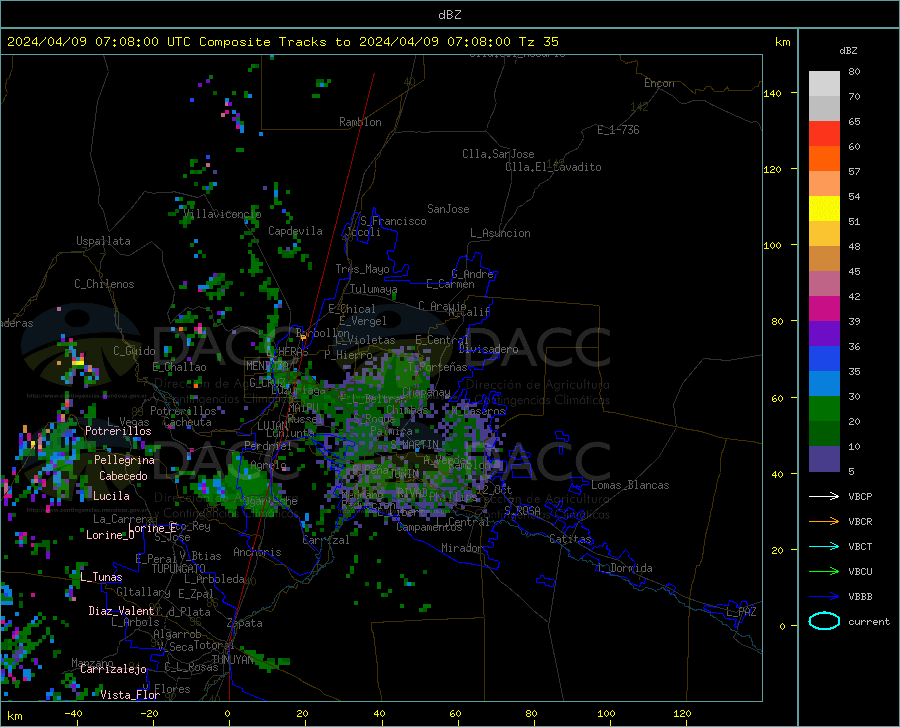This screenshot has width=900, height=727.
Task: Click the 140 km vertical axis tick
Action: coord(773,93)
